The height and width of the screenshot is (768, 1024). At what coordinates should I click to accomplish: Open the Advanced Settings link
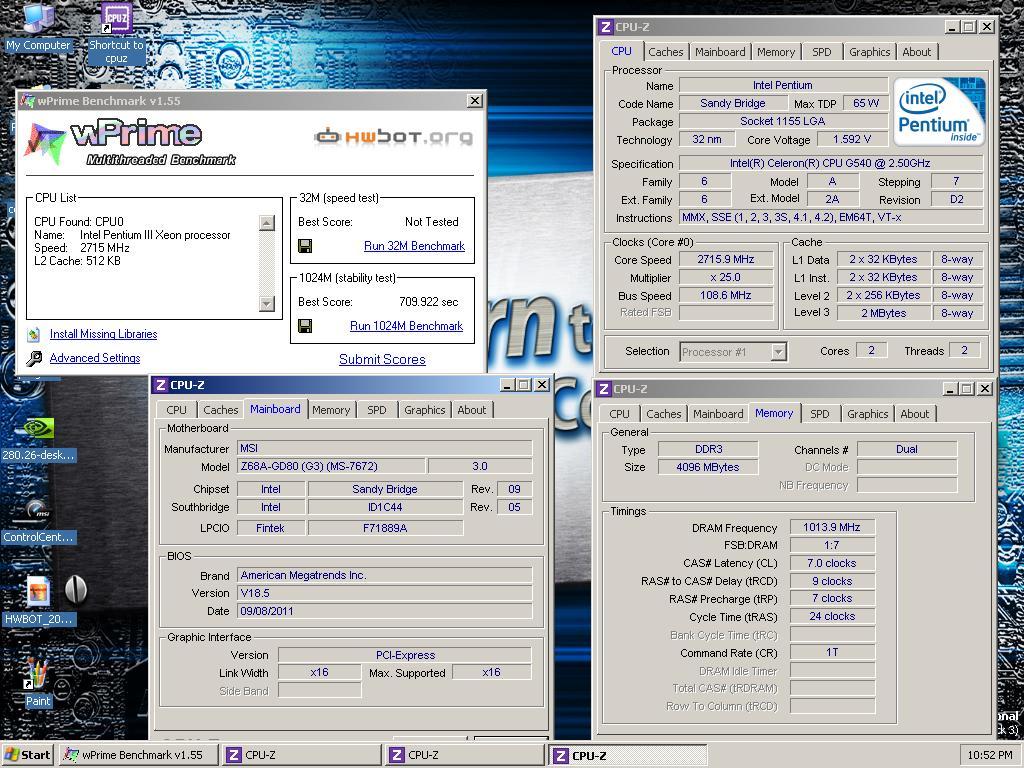click(95, 358)
